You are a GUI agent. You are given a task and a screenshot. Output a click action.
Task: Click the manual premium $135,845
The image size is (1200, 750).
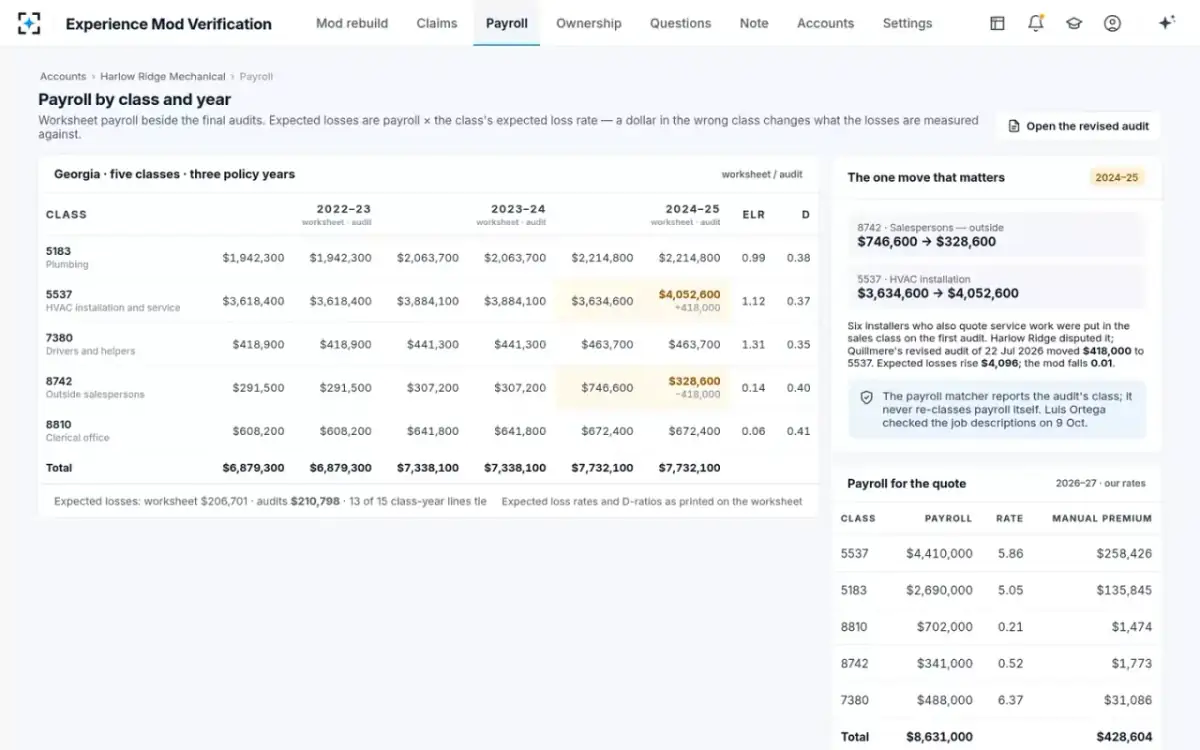click(x=1124, y=590)
